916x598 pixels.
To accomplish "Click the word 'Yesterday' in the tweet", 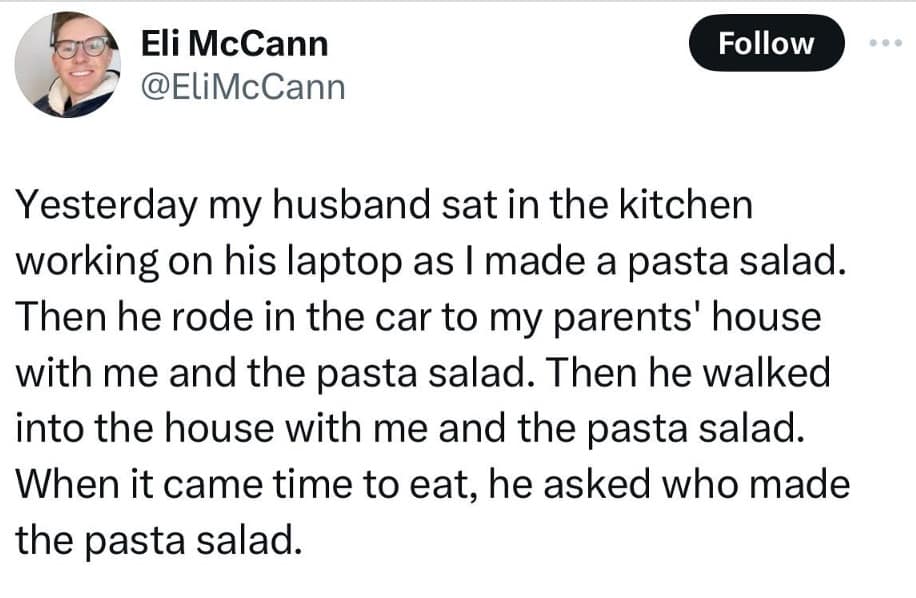I will click(x=106, y=205).
